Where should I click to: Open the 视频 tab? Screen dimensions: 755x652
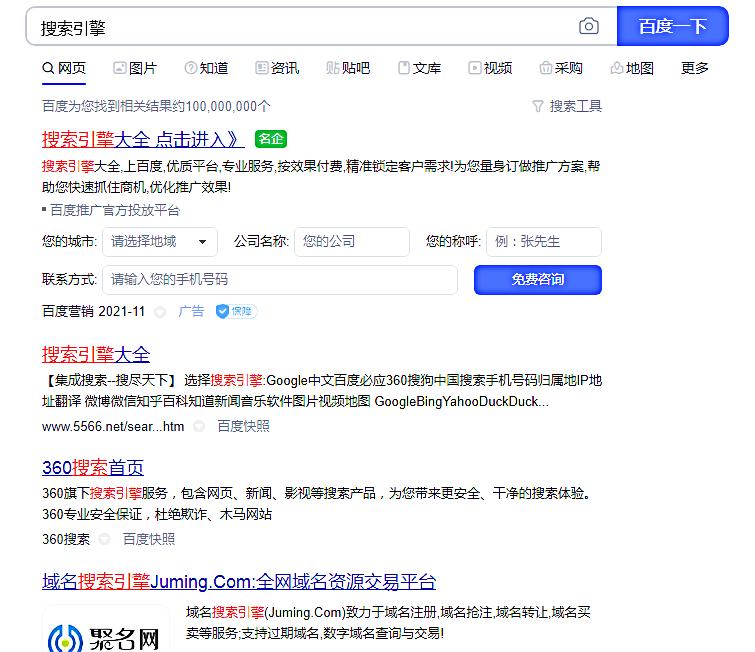[x=490, y=68]
